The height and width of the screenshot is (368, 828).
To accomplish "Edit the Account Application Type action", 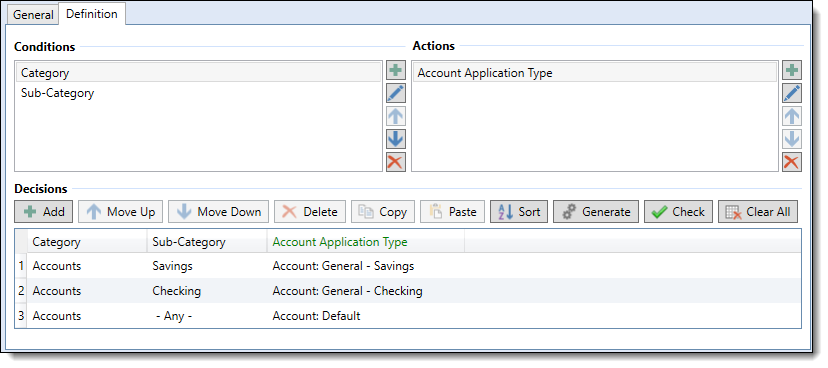I will coord(792,93).
